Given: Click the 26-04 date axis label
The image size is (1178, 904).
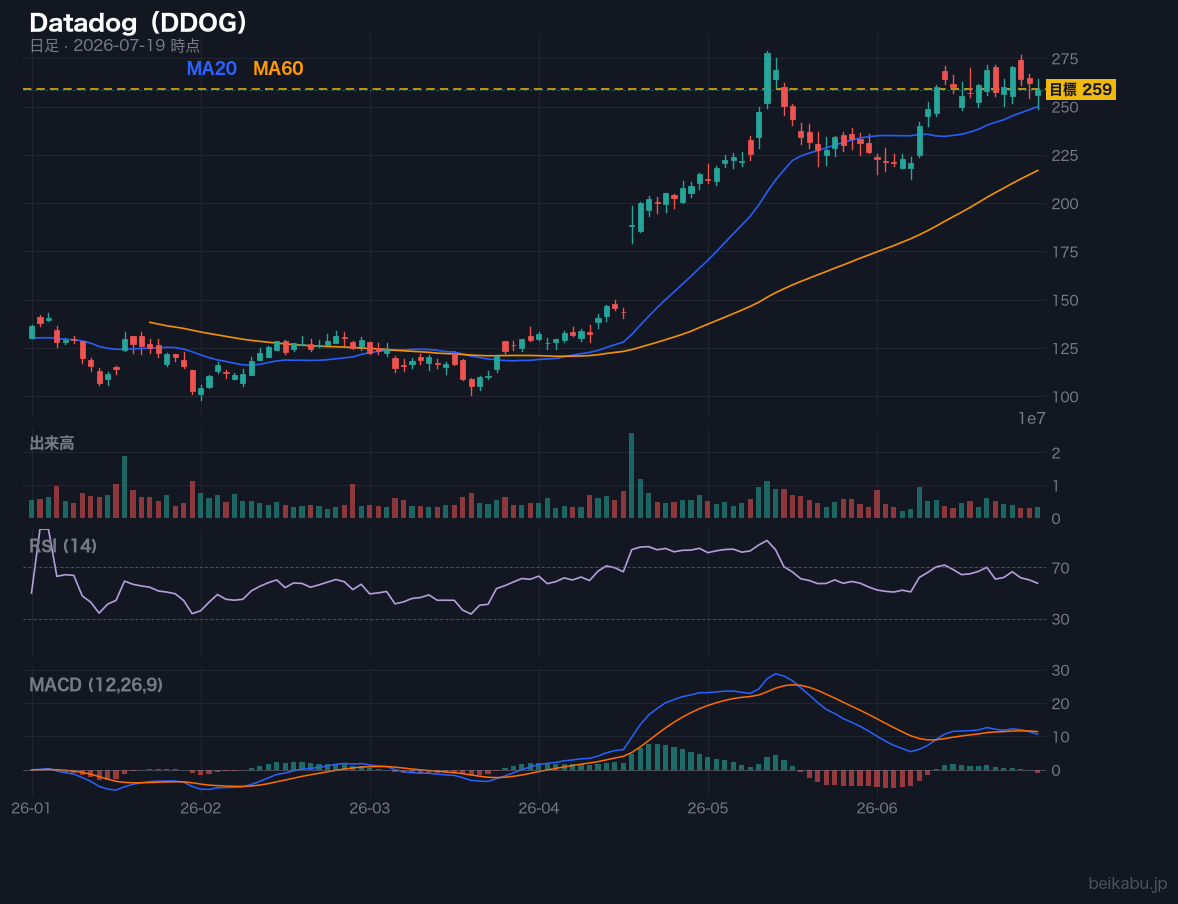Looking at the screenshot, I should click(539, 808).
